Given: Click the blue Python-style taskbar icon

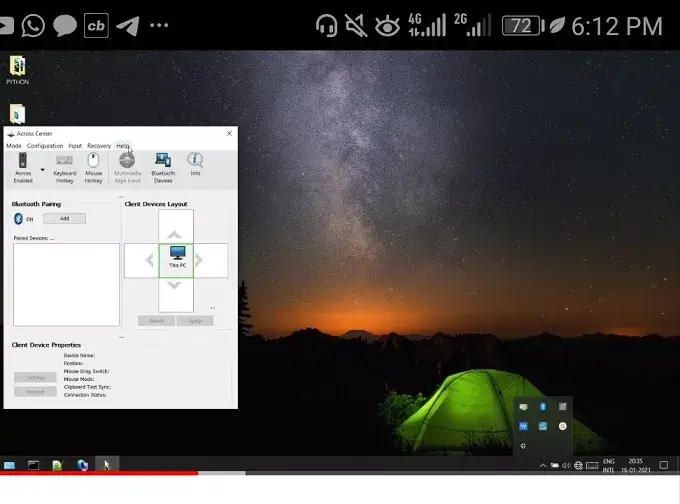Looking at the screenshot, I should pyautogui.click(x=82, y=465).
